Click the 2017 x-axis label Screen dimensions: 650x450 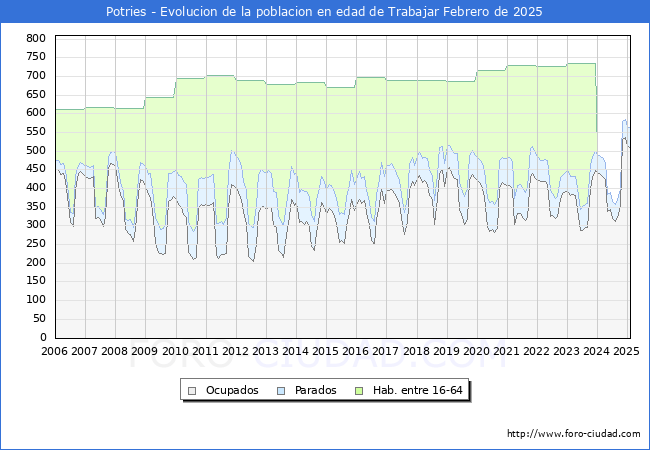[x=386, y=351]
